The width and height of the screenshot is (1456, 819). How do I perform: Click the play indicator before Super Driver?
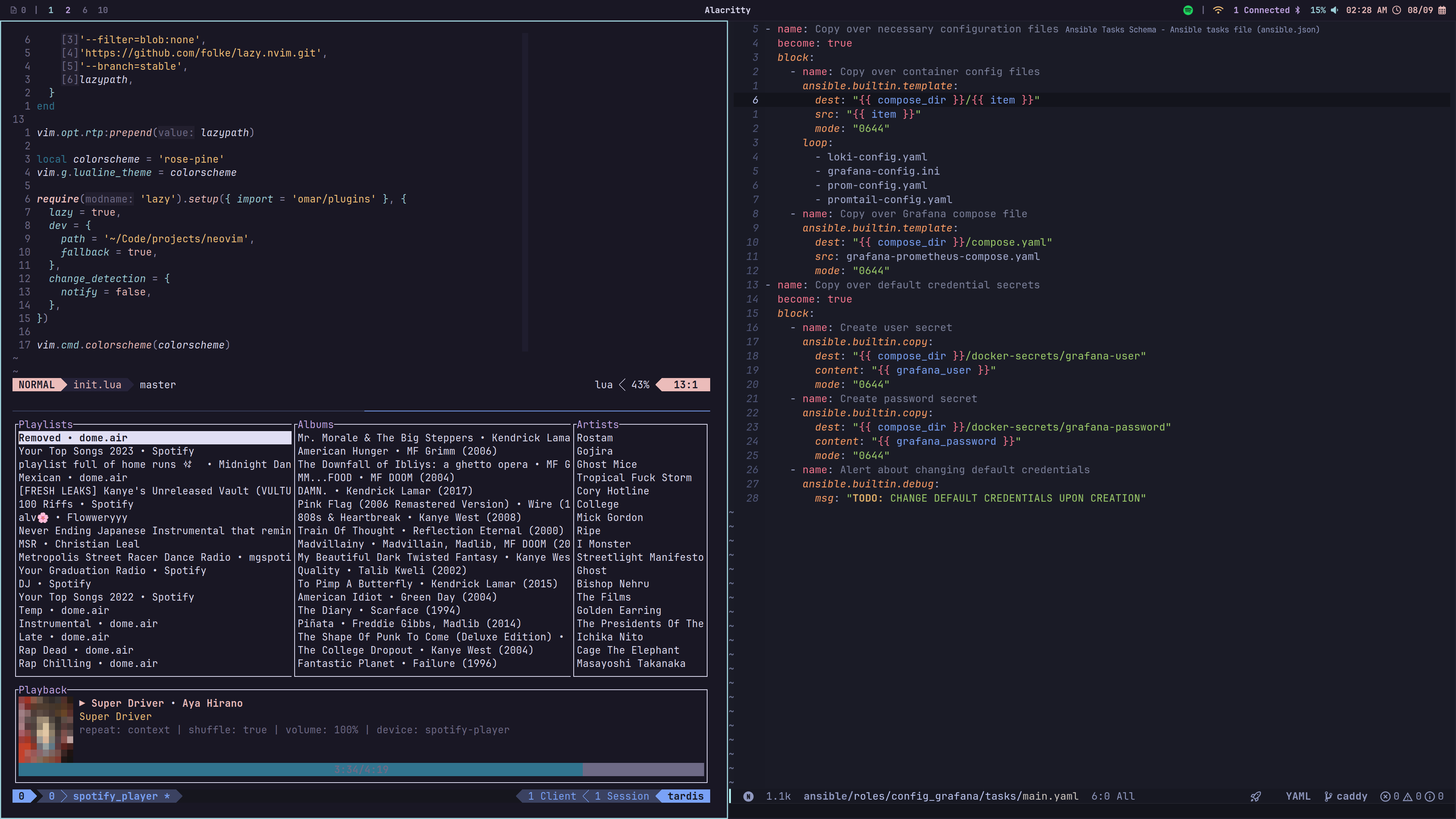[x=82, y=703]
